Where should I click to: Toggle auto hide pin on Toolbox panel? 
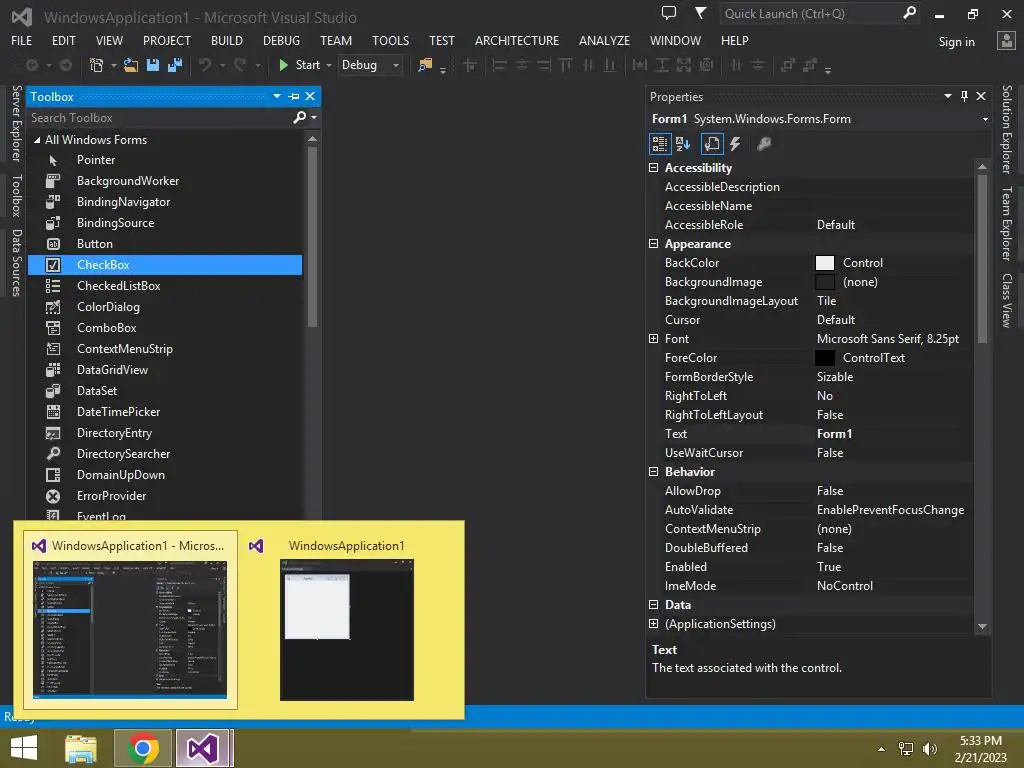click(294, 96)
